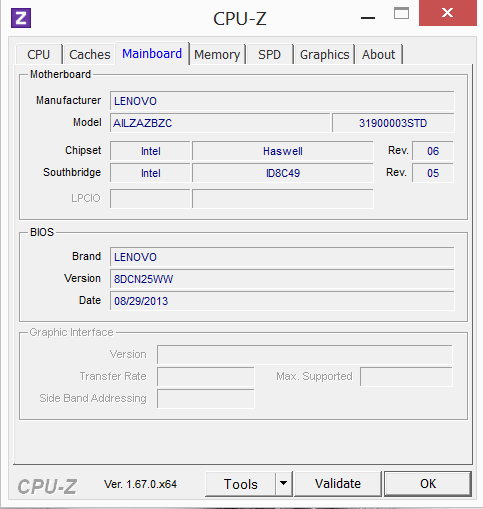Click the BIOS Brand LENOVO field
The height and width of the screenshot is (509, 483).
point(282,257)
